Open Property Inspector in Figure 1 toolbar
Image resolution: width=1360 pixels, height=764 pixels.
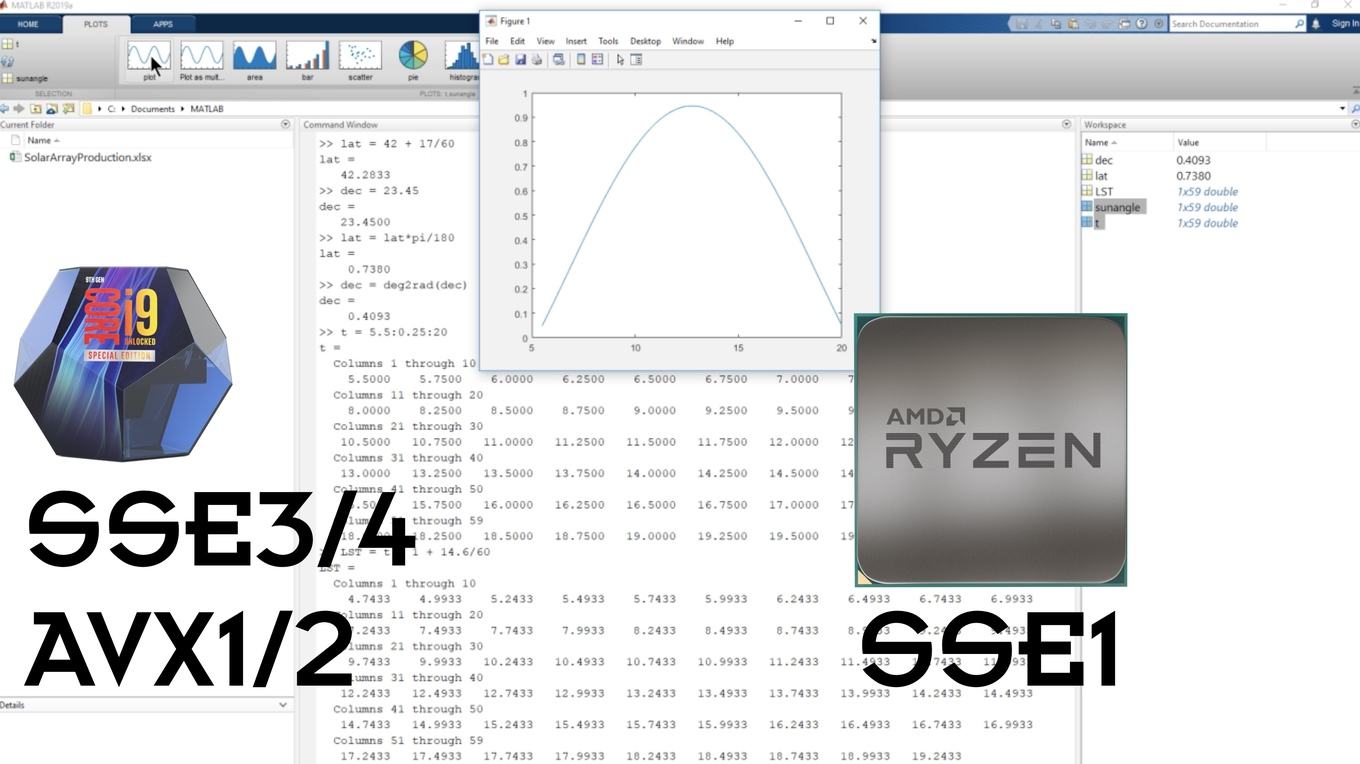click(636, 60)
